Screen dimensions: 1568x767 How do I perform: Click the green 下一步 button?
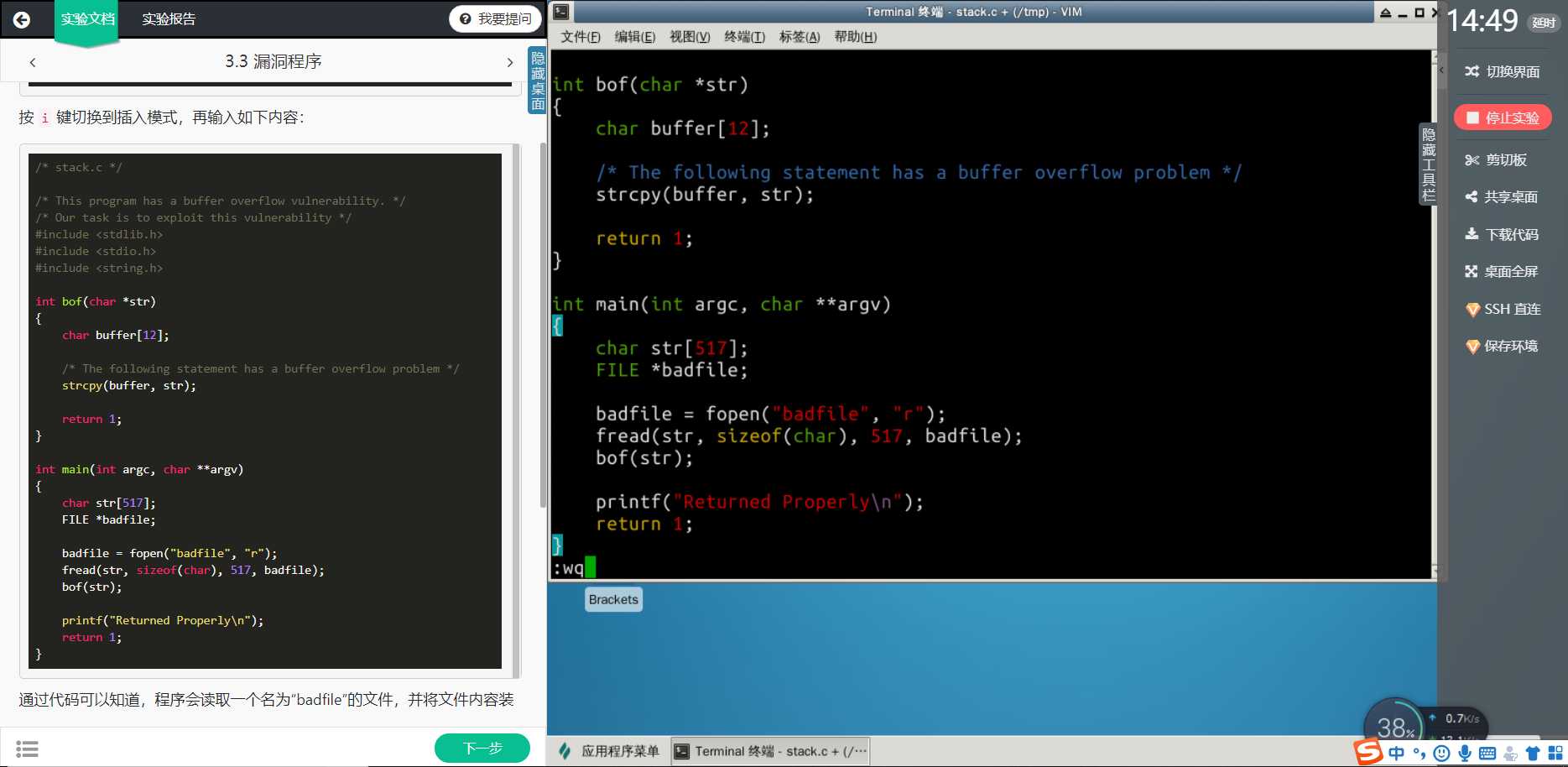click(482, 748)
